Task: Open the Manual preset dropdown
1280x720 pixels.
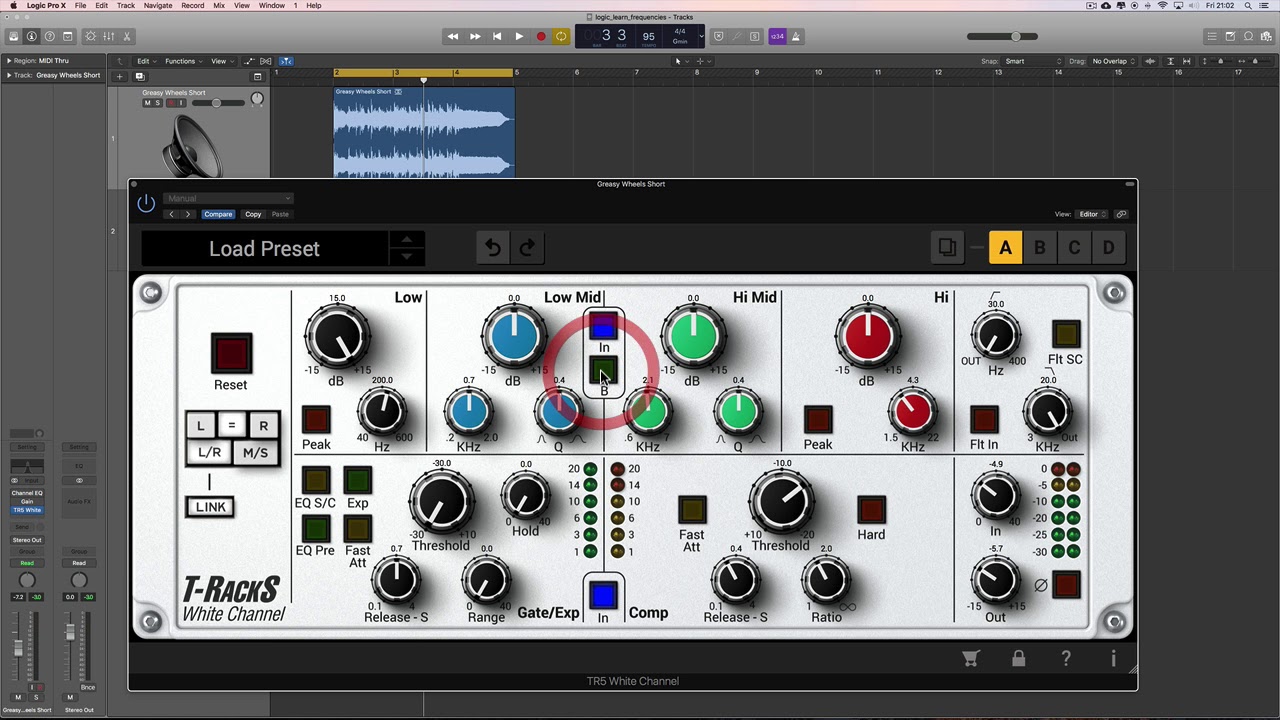Action: click(228, 198)
